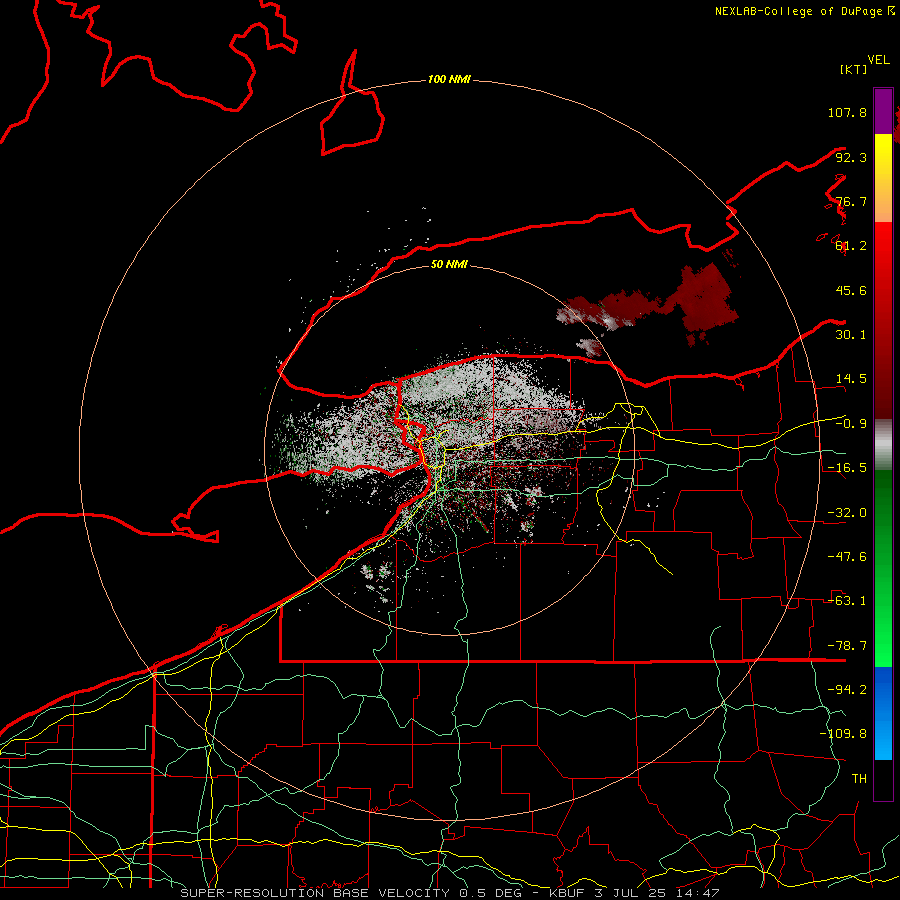Click the KBUF station identifier in caption
Screen dimensions: 900x900
[x=567, y=893]
